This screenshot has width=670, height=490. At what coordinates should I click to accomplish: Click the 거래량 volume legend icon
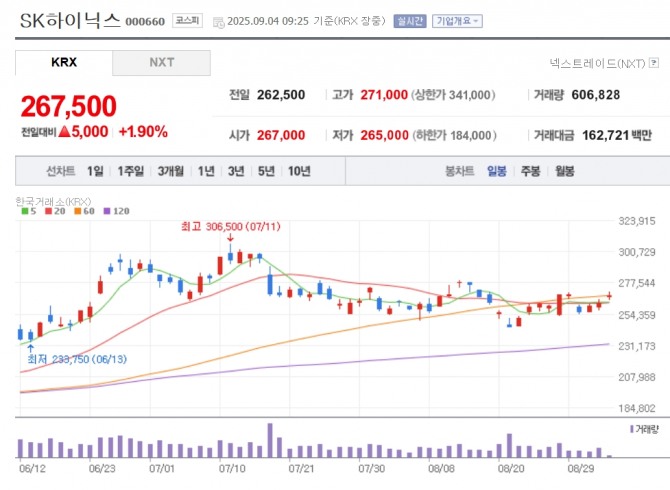(x=632, y=428)
